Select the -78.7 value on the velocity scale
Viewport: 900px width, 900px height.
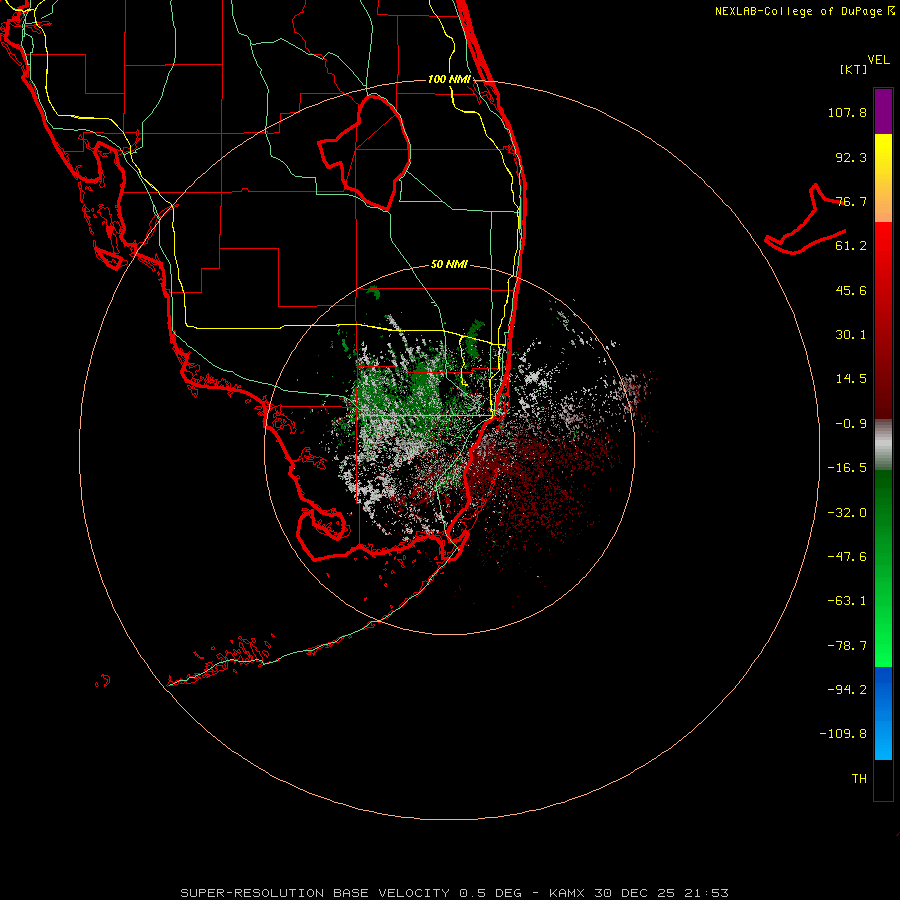point(847,646)
